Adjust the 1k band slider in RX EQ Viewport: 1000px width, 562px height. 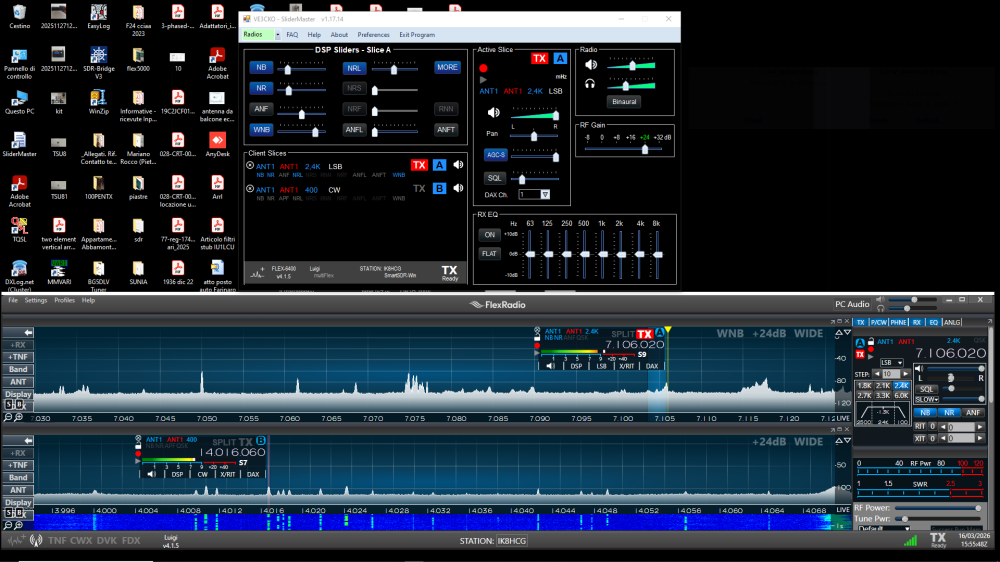603,254
